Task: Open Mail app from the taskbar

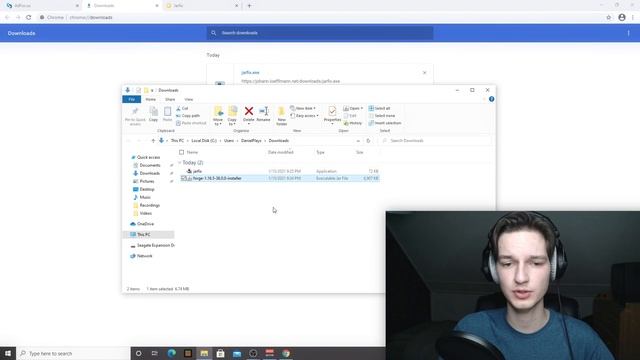Action: 237,353
